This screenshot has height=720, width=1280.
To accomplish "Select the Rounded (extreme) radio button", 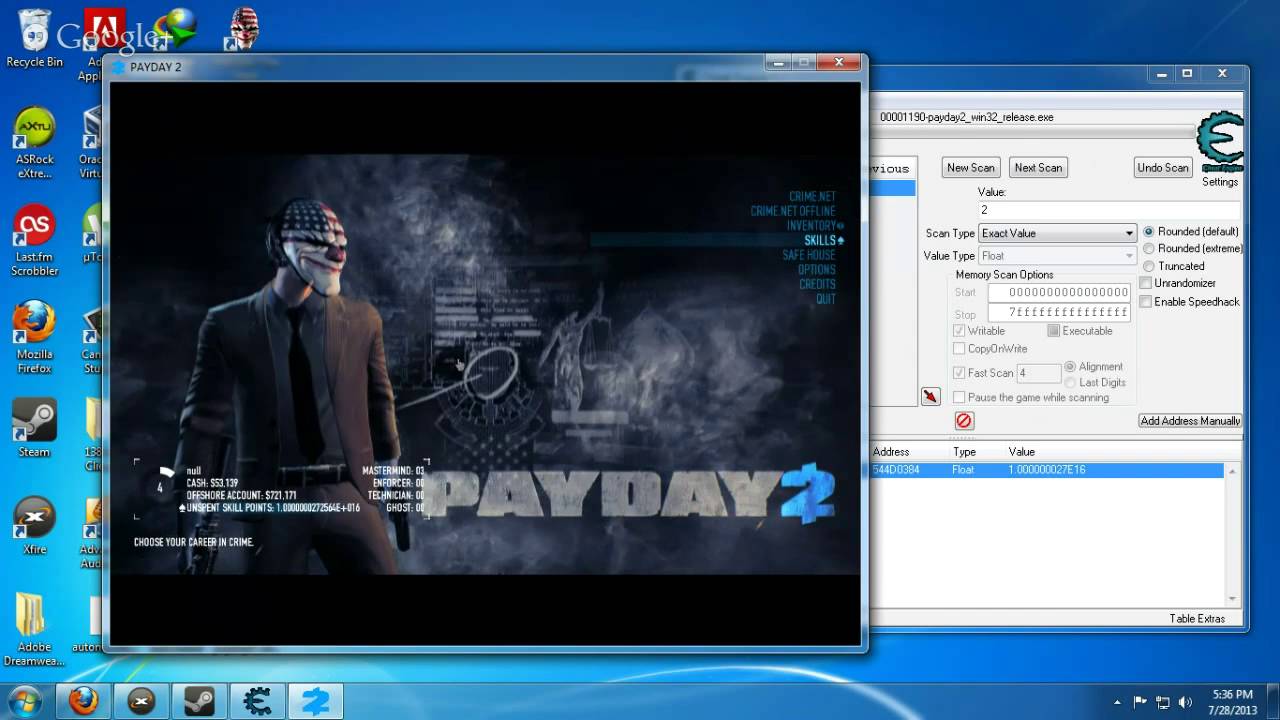I will tap(1149, 248).
